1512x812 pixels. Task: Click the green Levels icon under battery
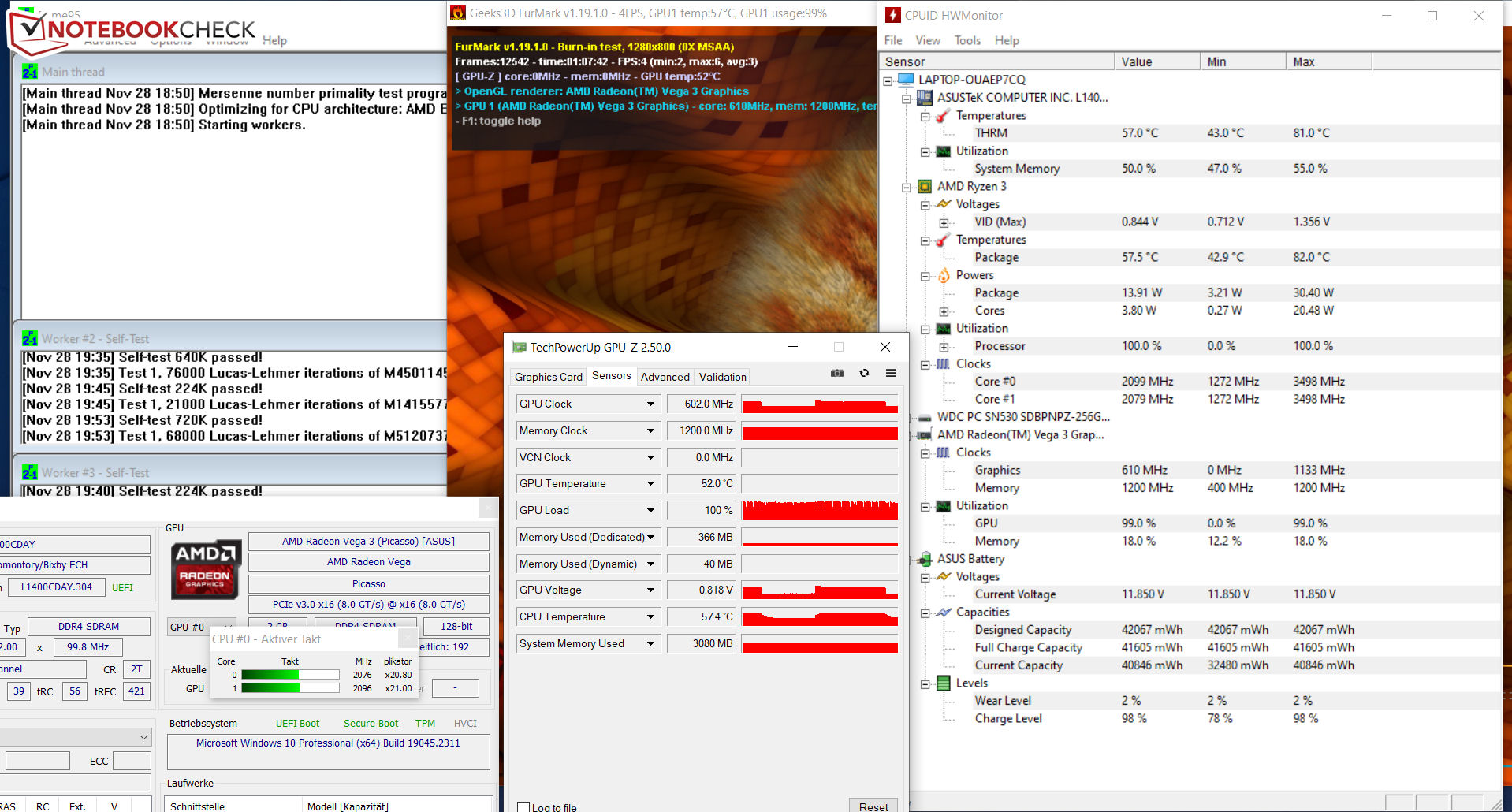tap(944, 683)
